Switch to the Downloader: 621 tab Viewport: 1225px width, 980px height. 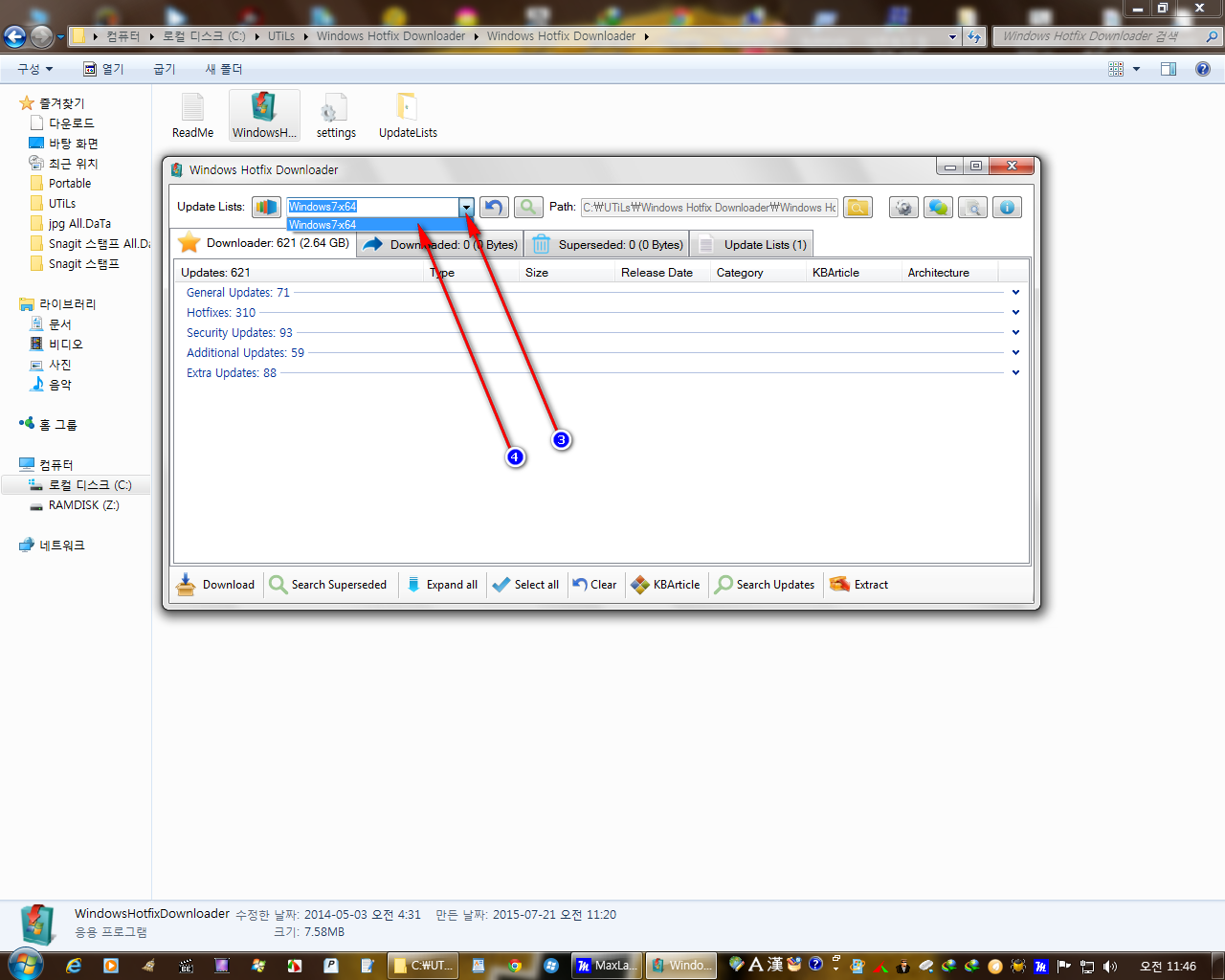pyautogui.click(x=264, y=243)
